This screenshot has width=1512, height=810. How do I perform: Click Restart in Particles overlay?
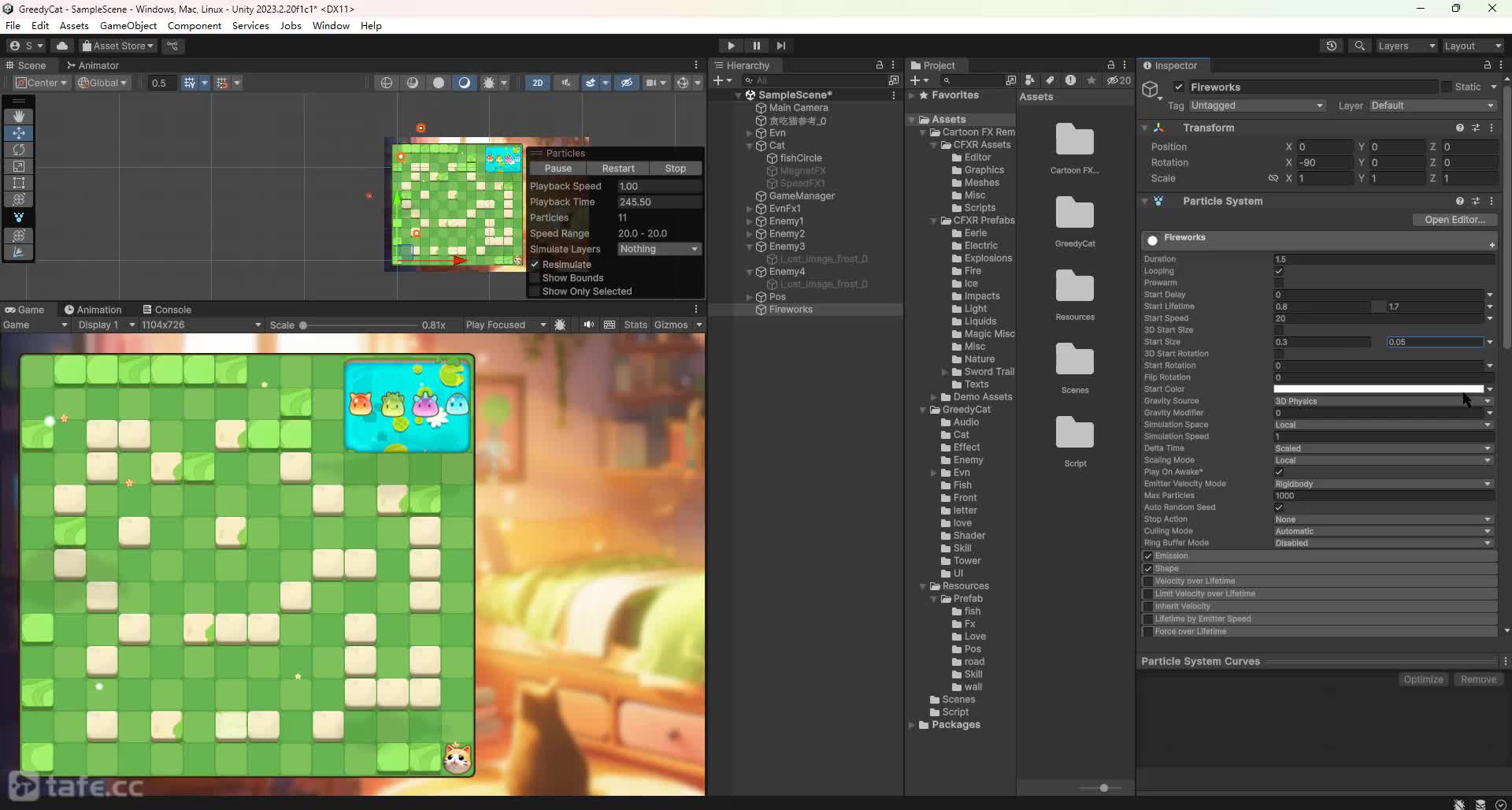coord(618,169)
